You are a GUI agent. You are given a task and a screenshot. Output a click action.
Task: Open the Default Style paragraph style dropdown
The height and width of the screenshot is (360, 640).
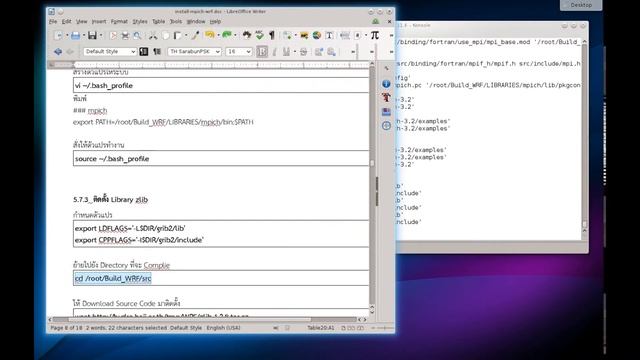[x=133, y=51]
